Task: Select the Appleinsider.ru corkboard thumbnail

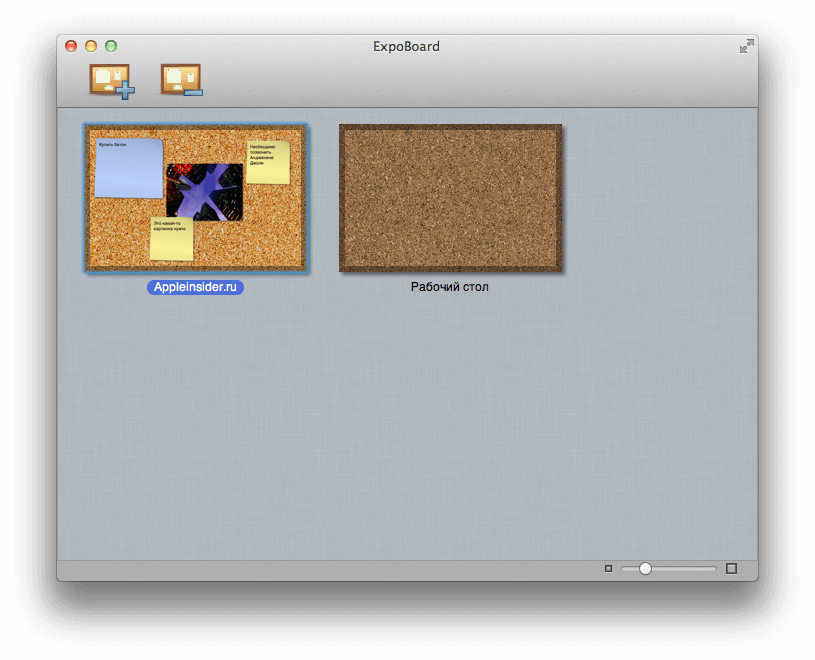Action: point(196,197)
